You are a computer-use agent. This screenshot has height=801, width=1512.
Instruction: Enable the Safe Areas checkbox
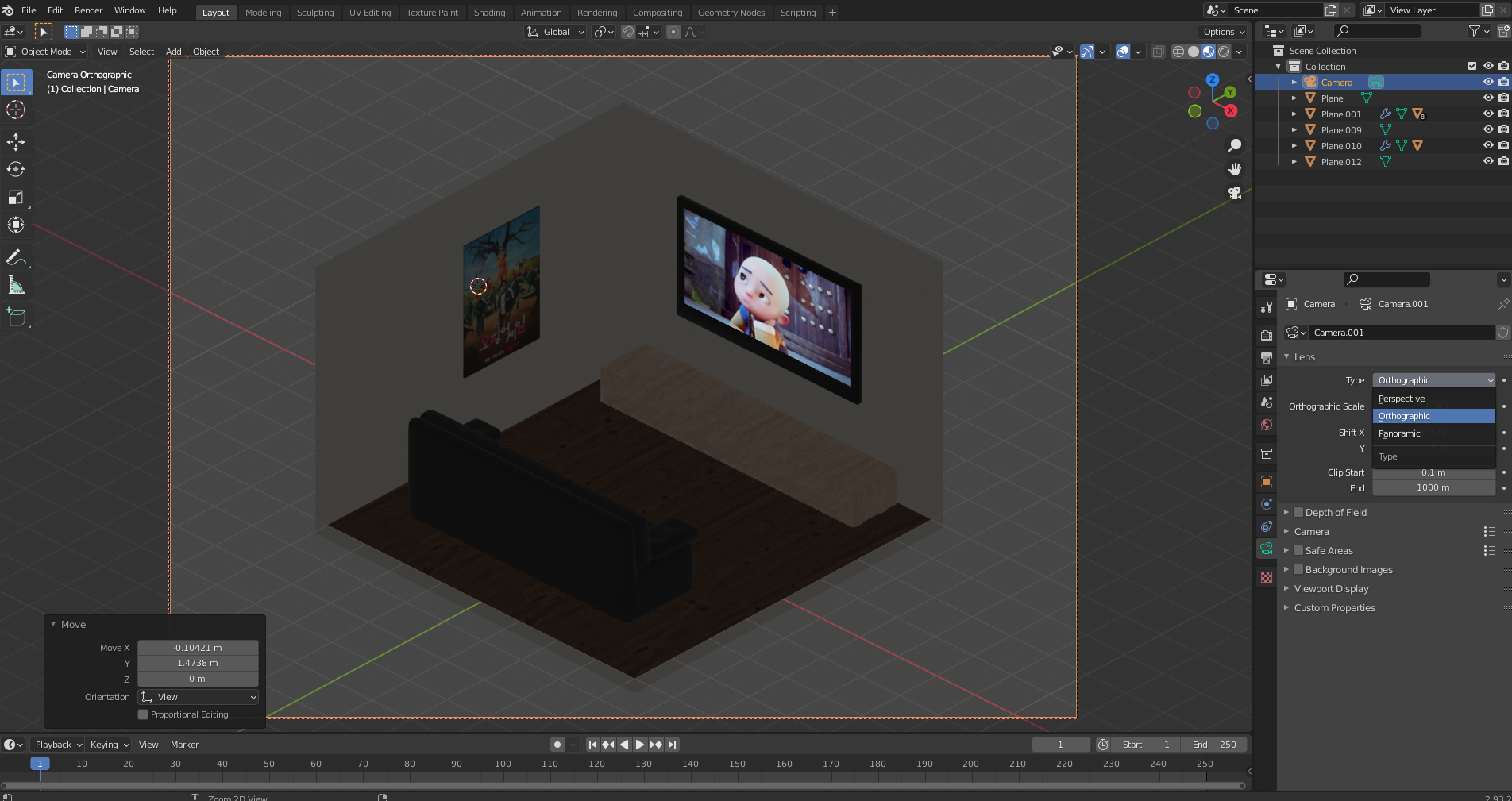pyautogui.click(x=1298, y=550)
